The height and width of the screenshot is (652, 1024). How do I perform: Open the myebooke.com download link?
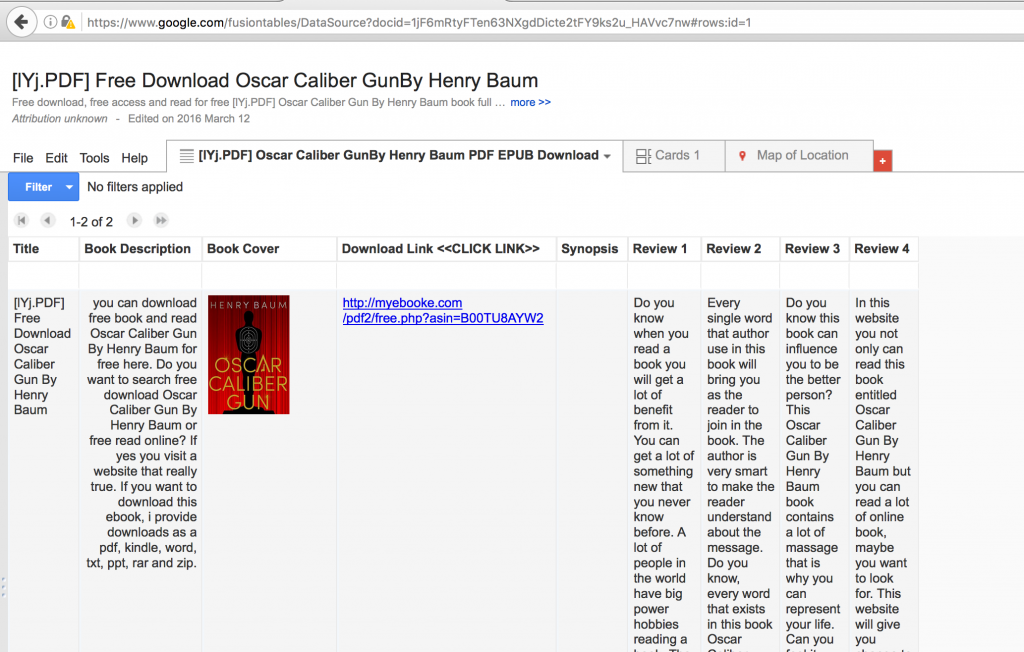coord(443,310)
